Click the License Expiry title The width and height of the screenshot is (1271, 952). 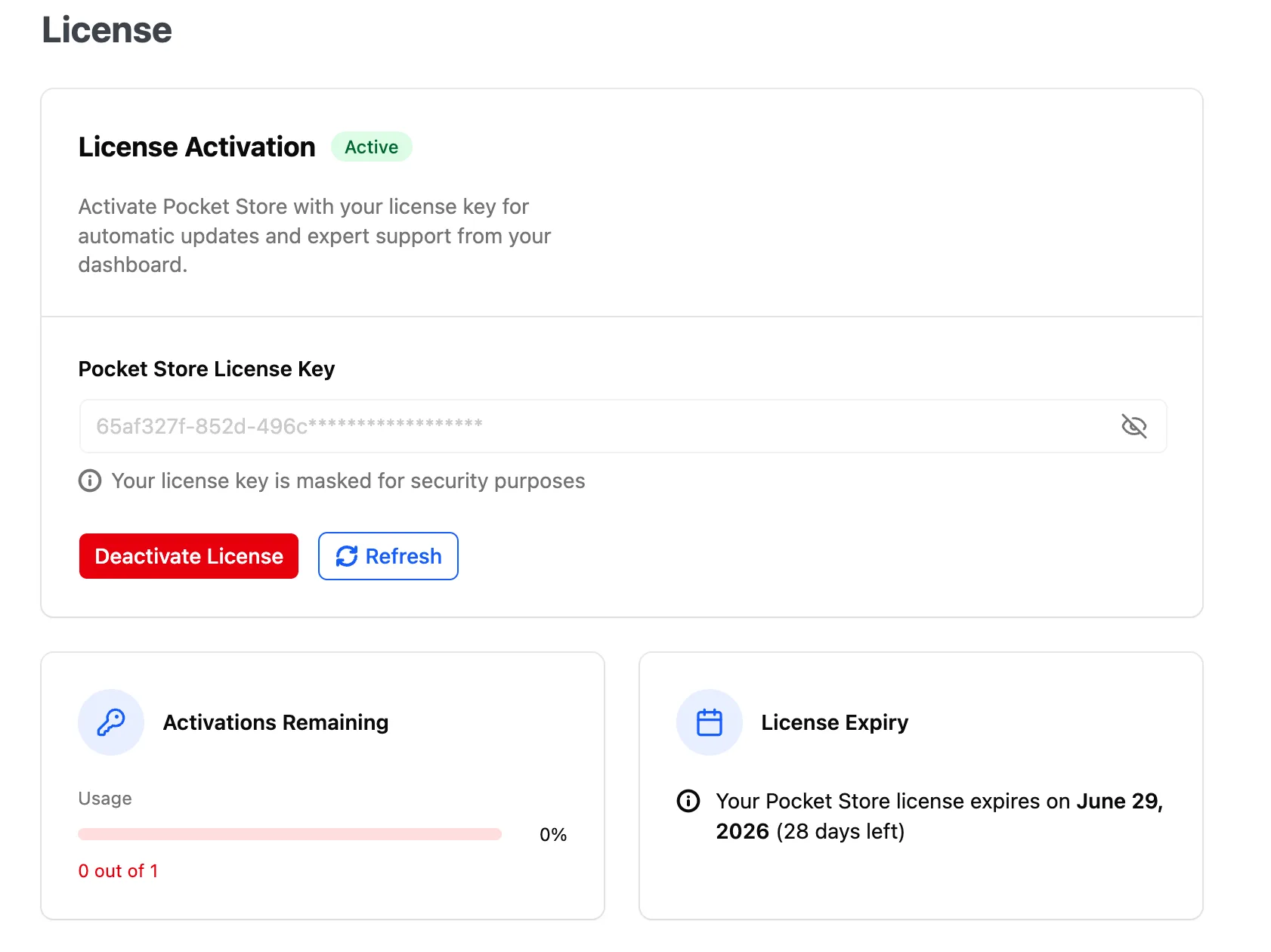[x=835, y=722]
